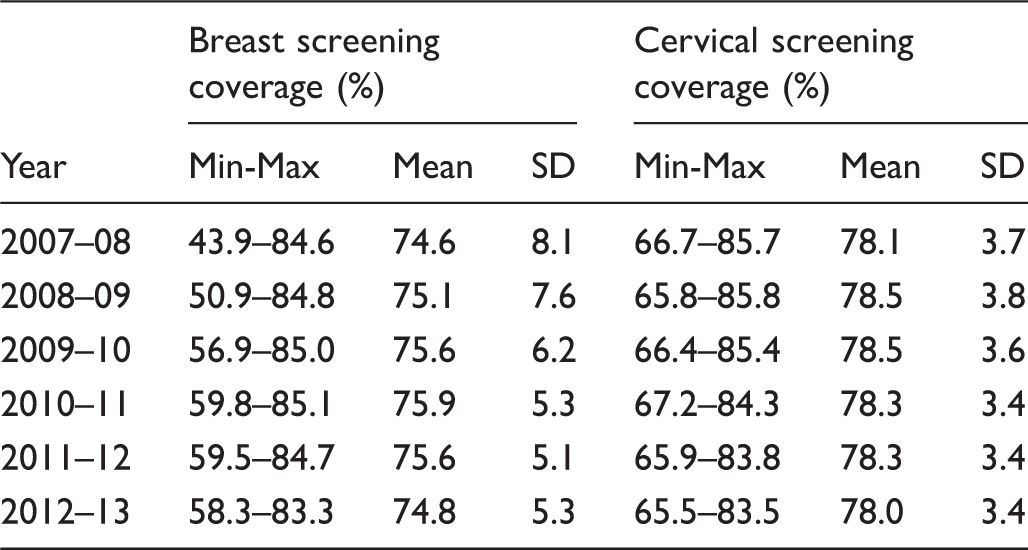Select the 2010–11 row label

pyautogui.click(x=64, y=404)
